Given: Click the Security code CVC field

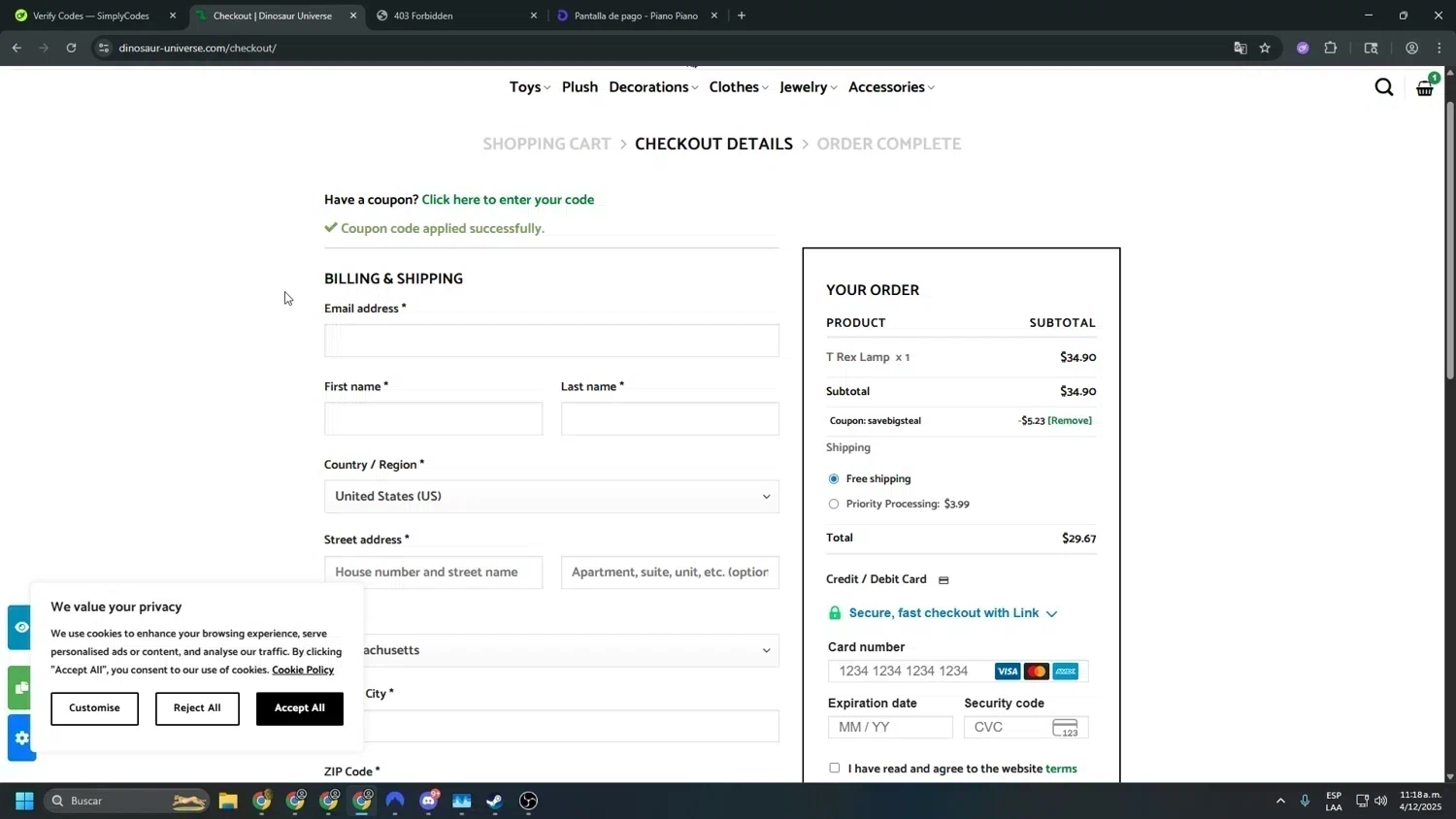Looking at the screenshot, I should (x=1026, y=727).
